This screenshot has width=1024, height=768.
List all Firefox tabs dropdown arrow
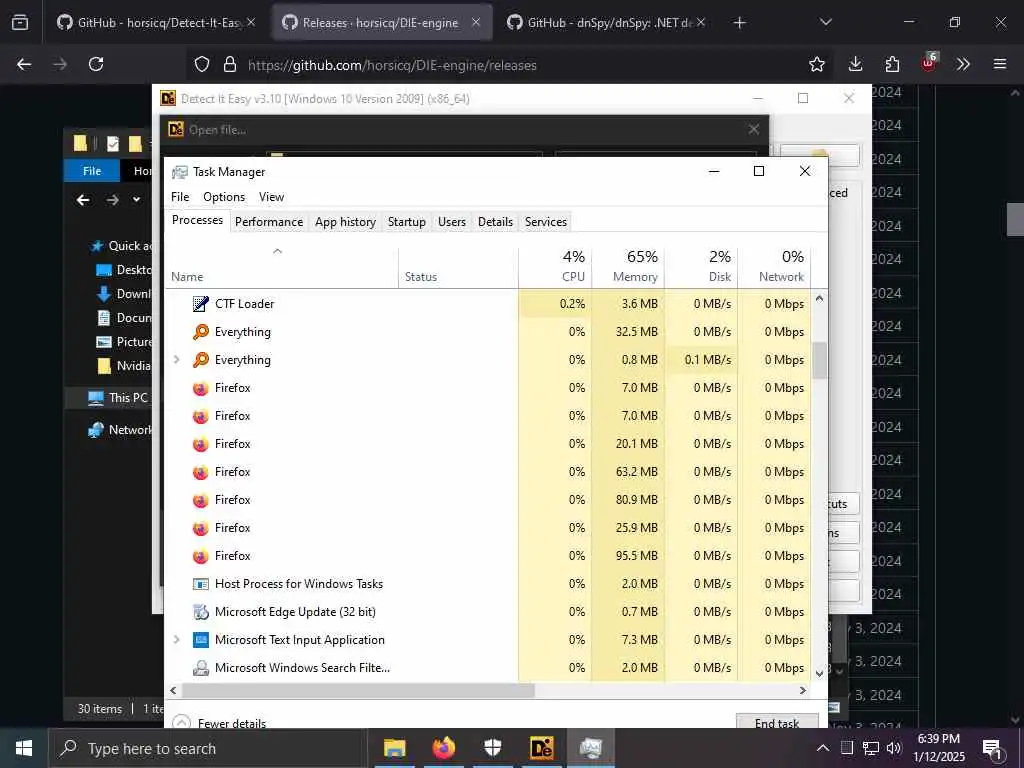pyautogui.click(x=825, y=23)
